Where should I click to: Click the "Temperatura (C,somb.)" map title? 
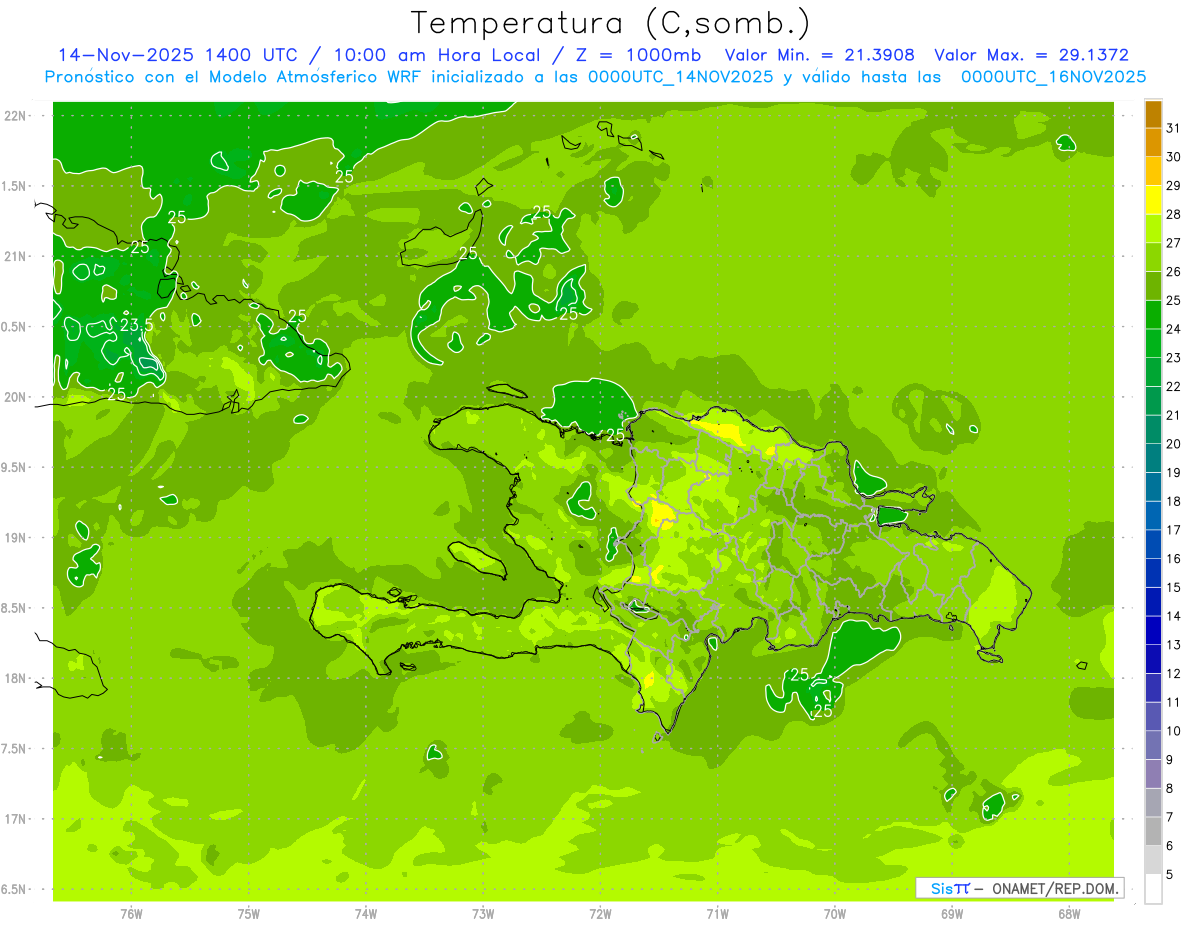(611, 23)
